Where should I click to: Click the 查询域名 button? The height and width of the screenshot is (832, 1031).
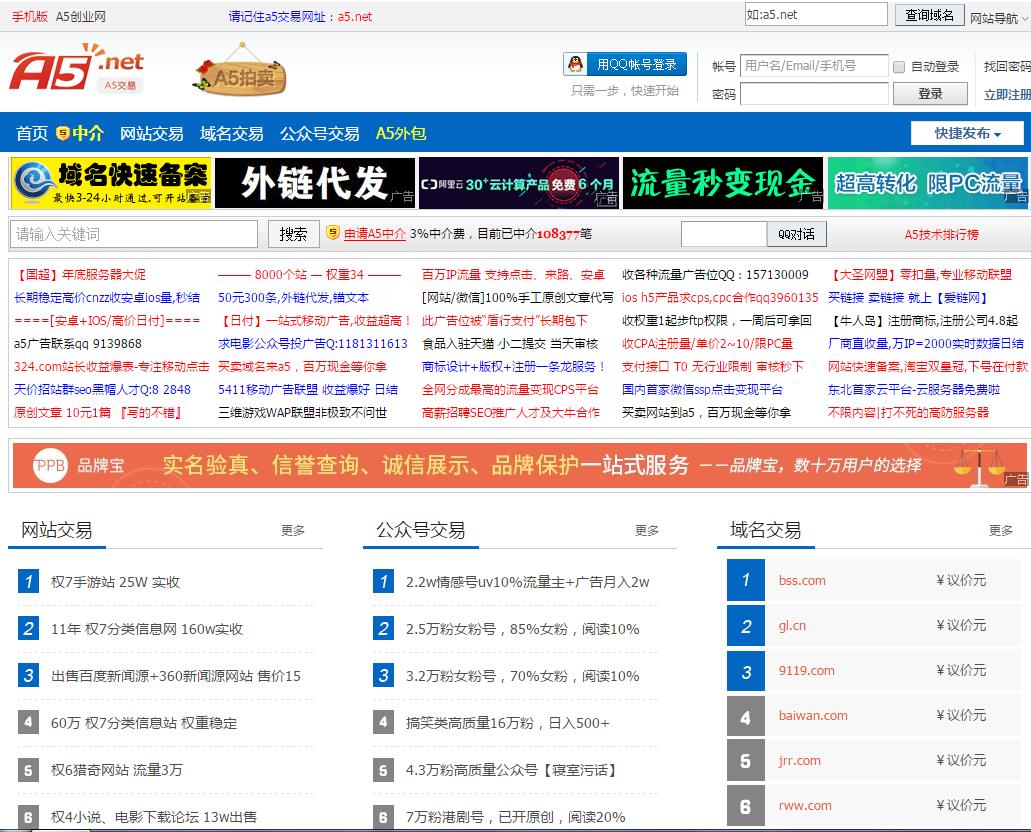point(929,14)
